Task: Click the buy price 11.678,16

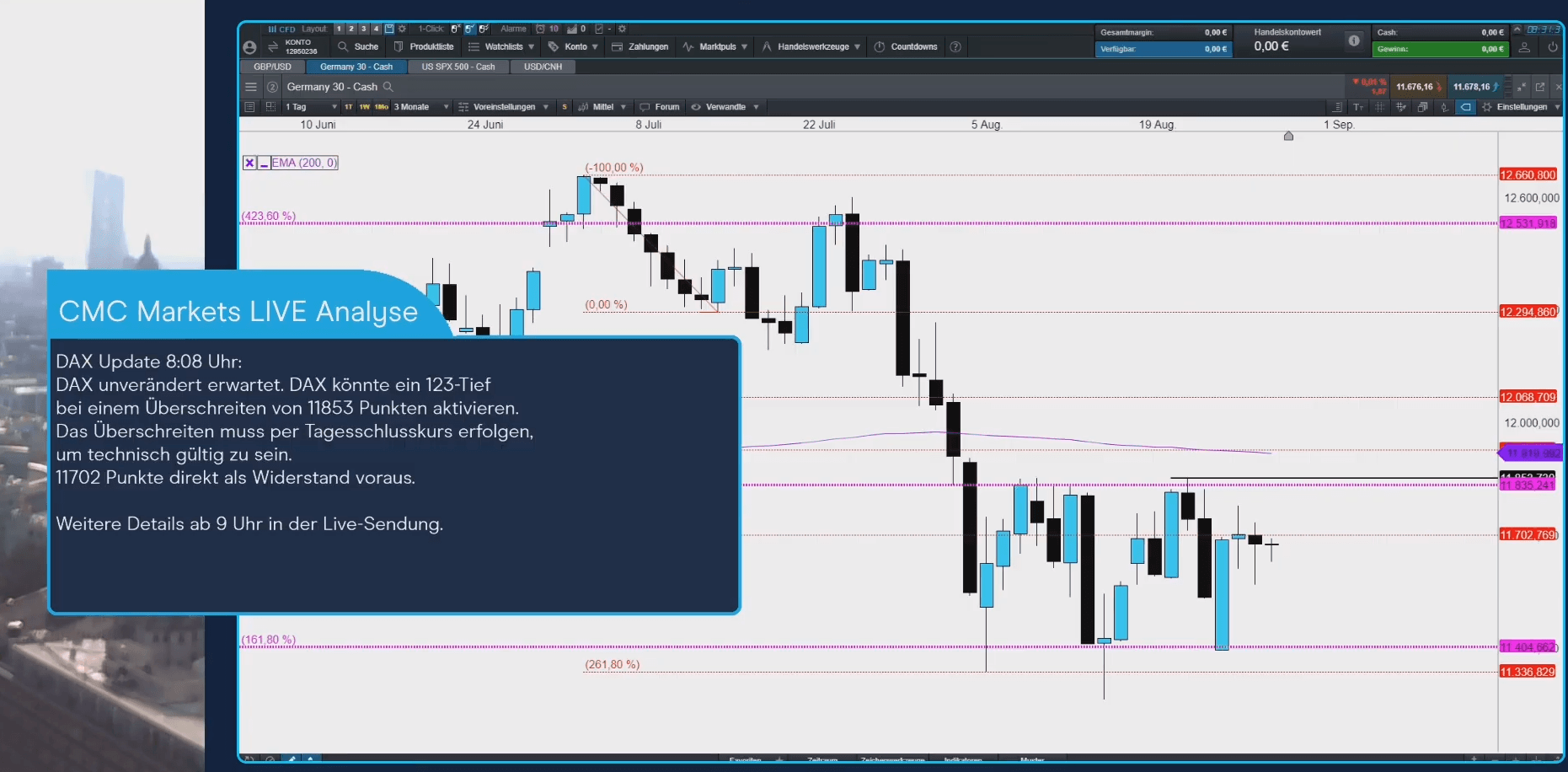Action: (x=1474, y=87)
